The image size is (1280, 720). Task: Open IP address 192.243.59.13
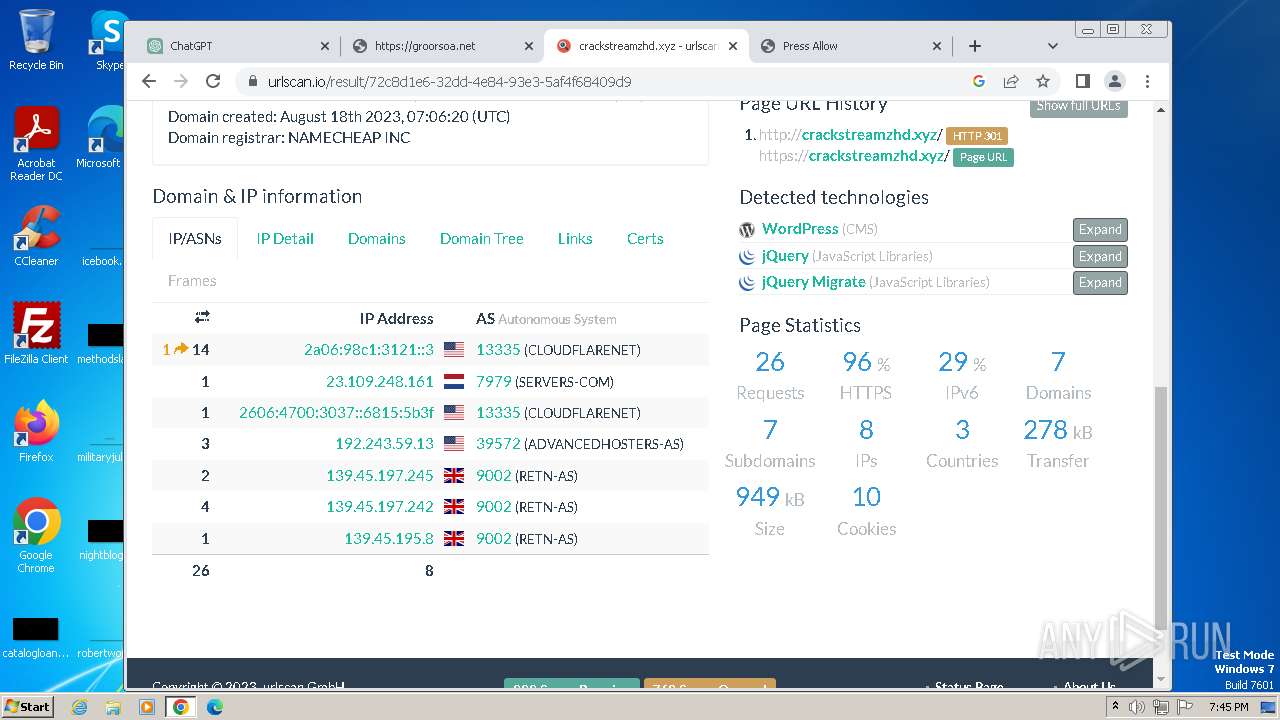(x=385, y=444)
